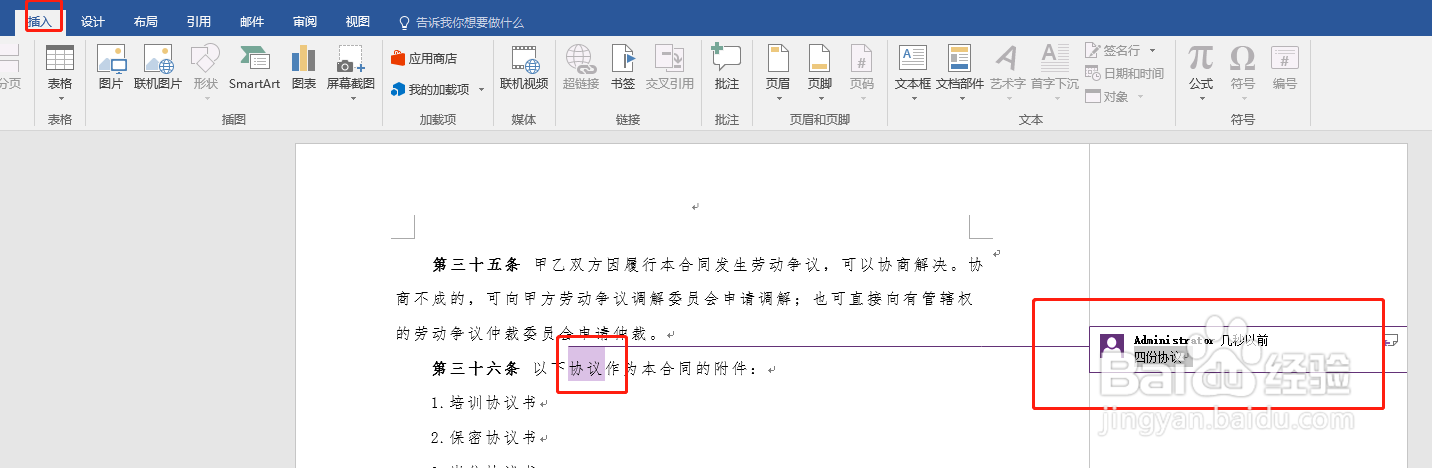The width and height of the screenshot is (1432, 468).
Task: Insert a 签名行 signature line
Action: (1113, 50)
